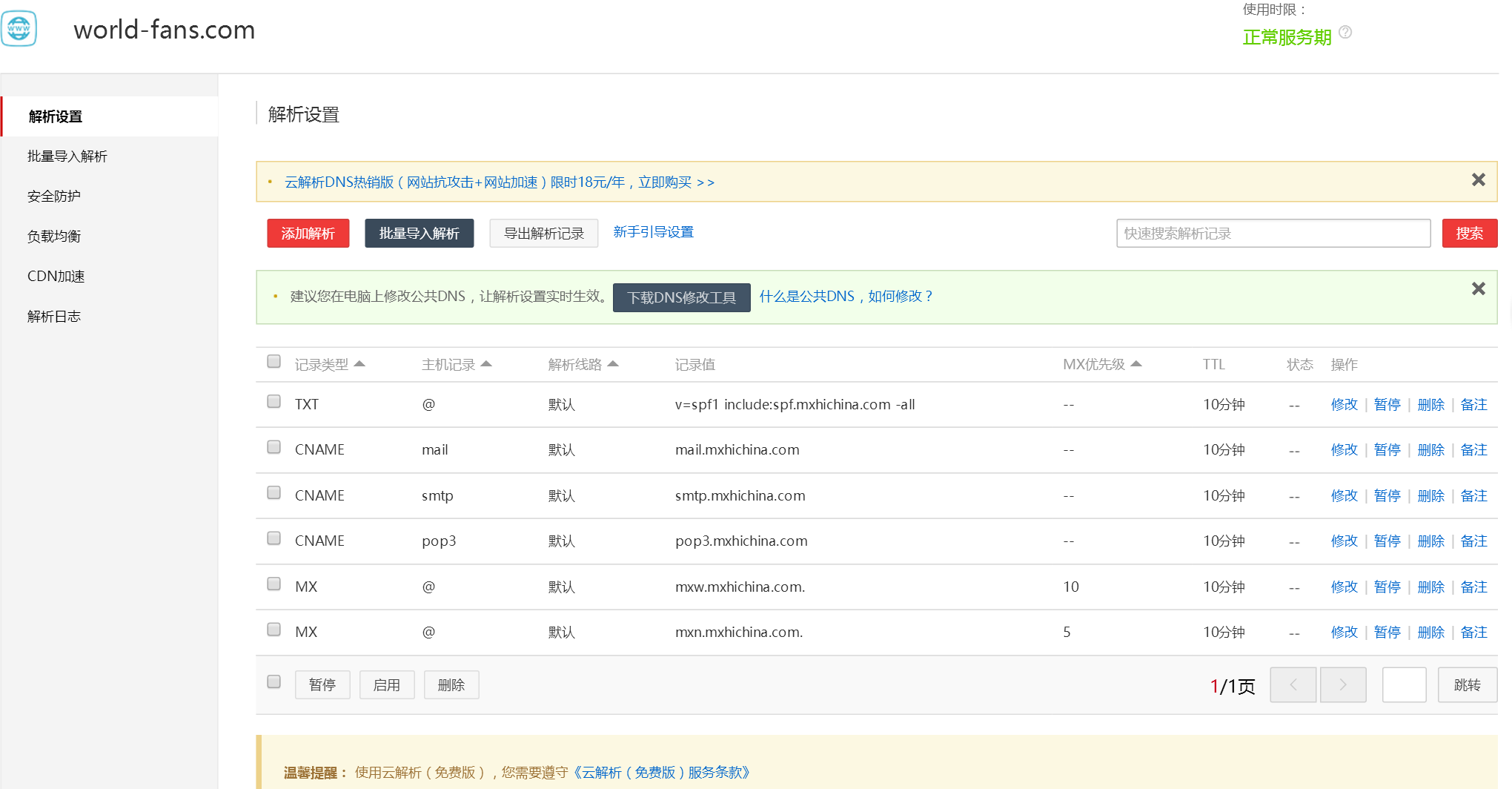This screenshot has width=1512, height=789.
Task: Check the CNAME smtp record checkbox
Action: 273,492
